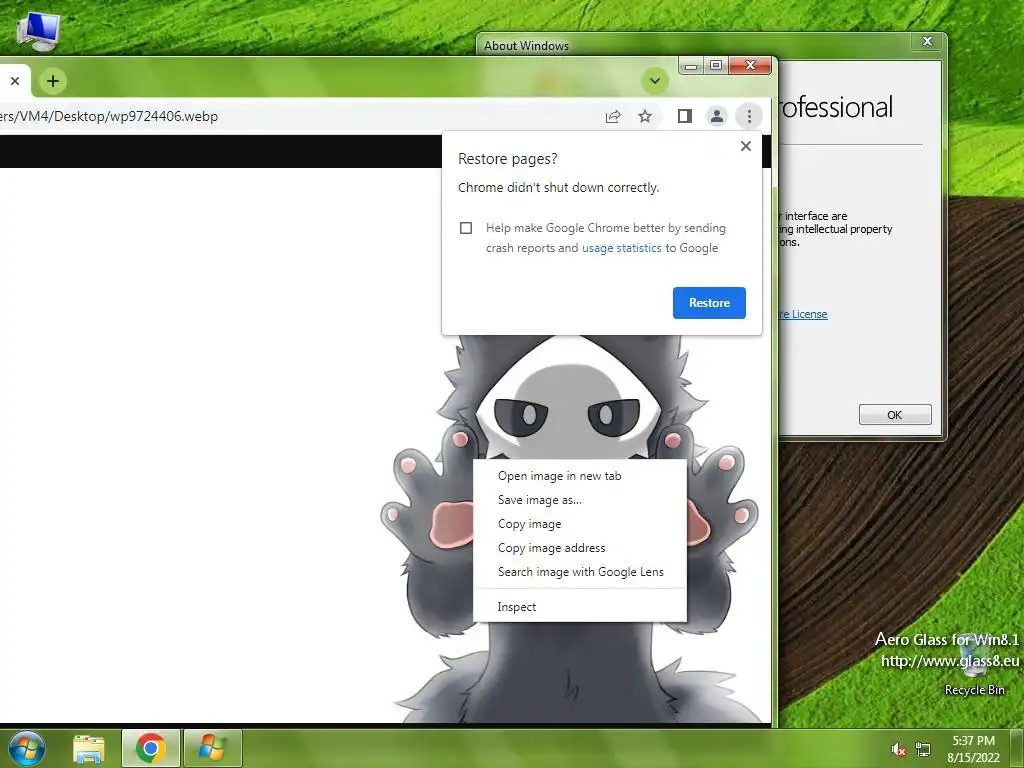Minimize the Chrome window
The width and height of the screenshot is (1024, 768).
click(x=691, y=65)
